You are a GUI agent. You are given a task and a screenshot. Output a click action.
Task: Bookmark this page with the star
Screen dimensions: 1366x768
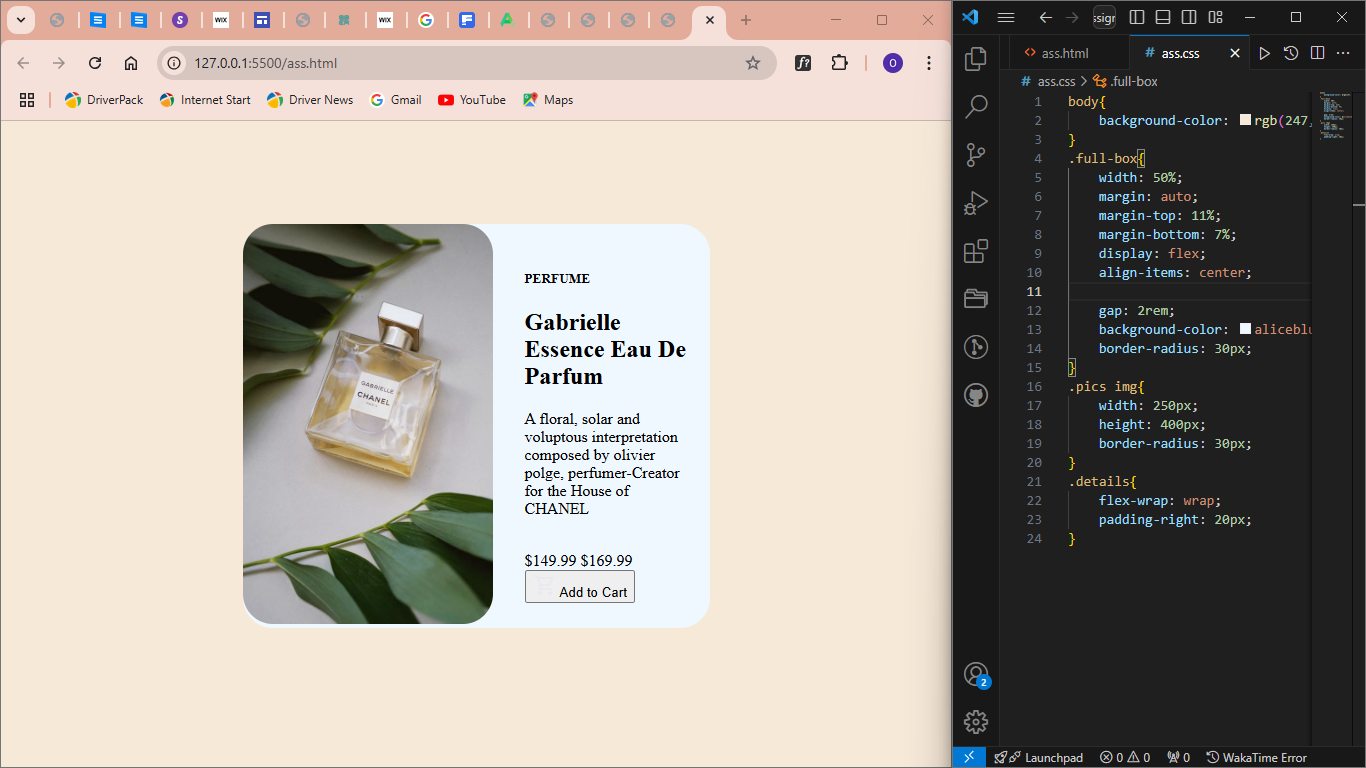(x=753, y=63)
